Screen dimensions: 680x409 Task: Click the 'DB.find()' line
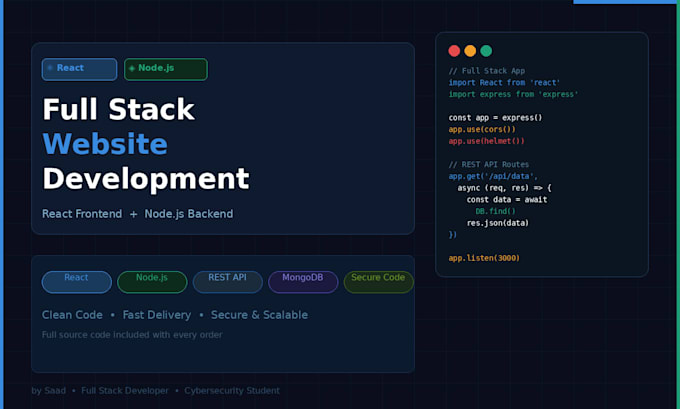[x=496, y=211]
